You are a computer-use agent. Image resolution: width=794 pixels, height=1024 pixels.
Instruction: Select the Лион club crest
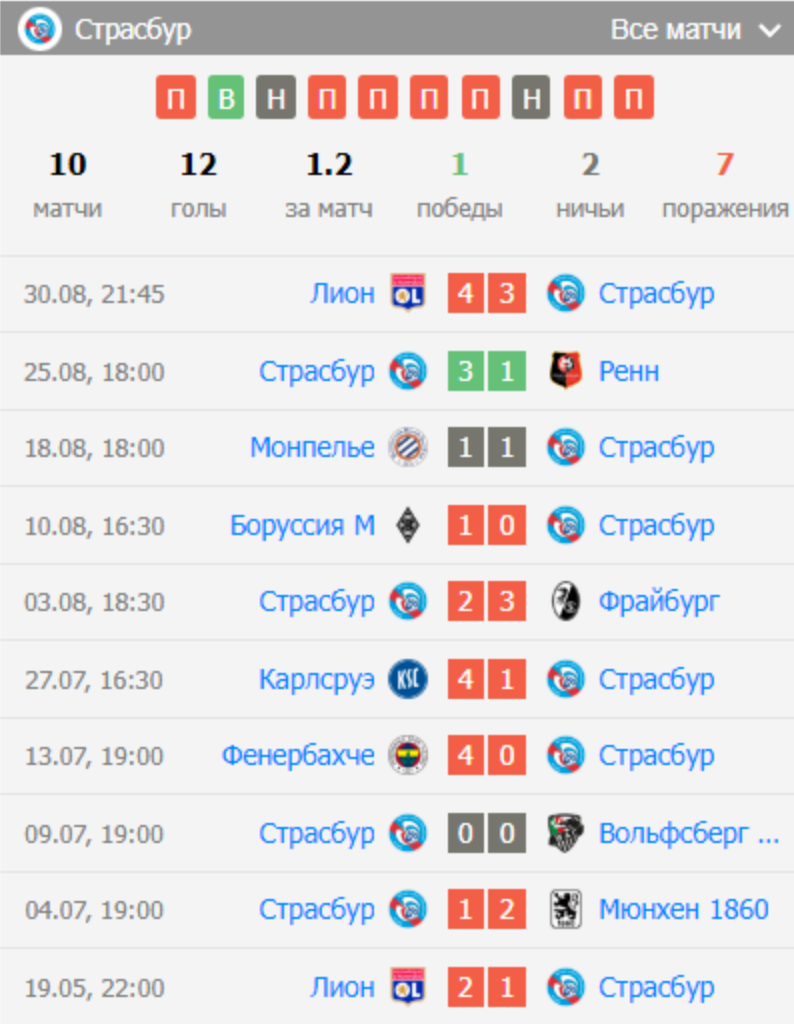[x=405, y=293]
